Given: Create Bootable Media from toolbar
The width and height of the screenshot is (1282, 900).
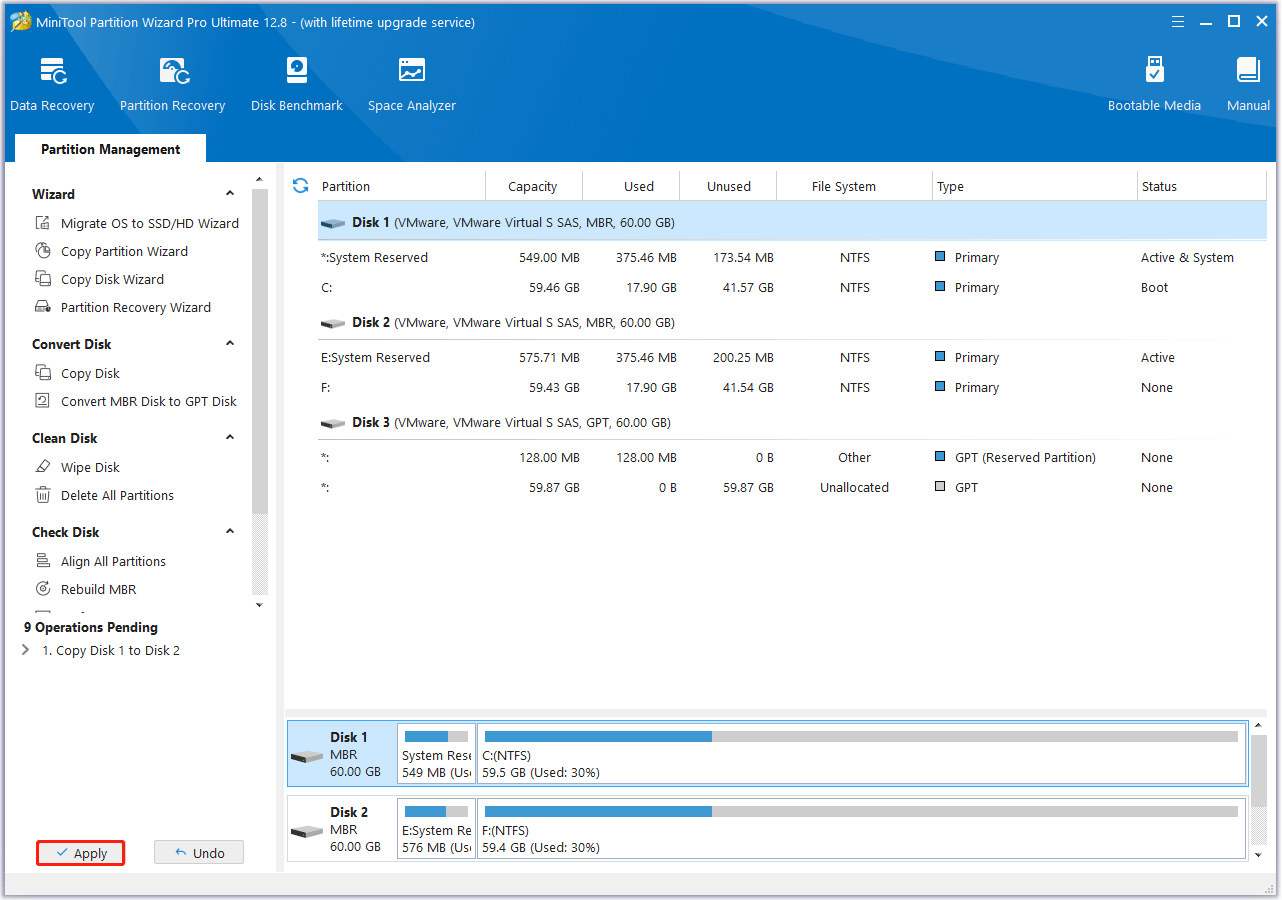Looking at the screenshot, I should 1154,85.
